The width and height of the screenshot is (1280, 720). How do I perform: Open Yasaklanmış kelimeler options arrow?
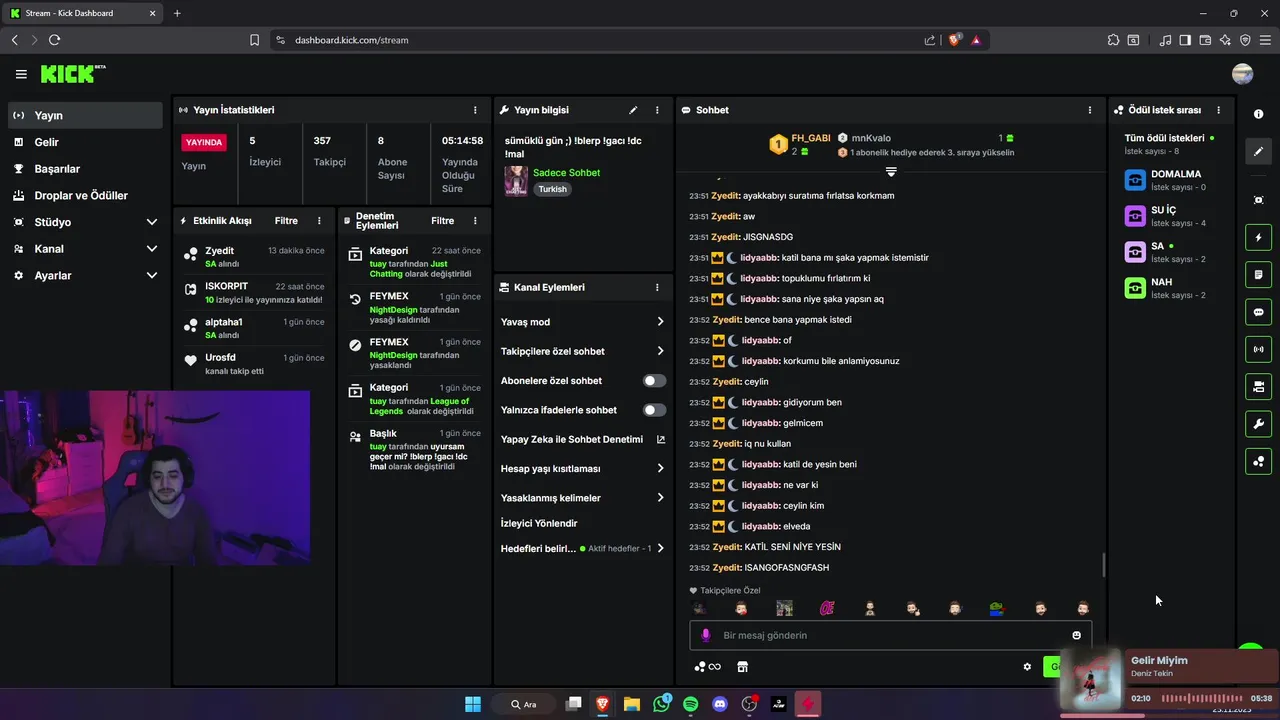pyautogui.click(x=660, y=498)
